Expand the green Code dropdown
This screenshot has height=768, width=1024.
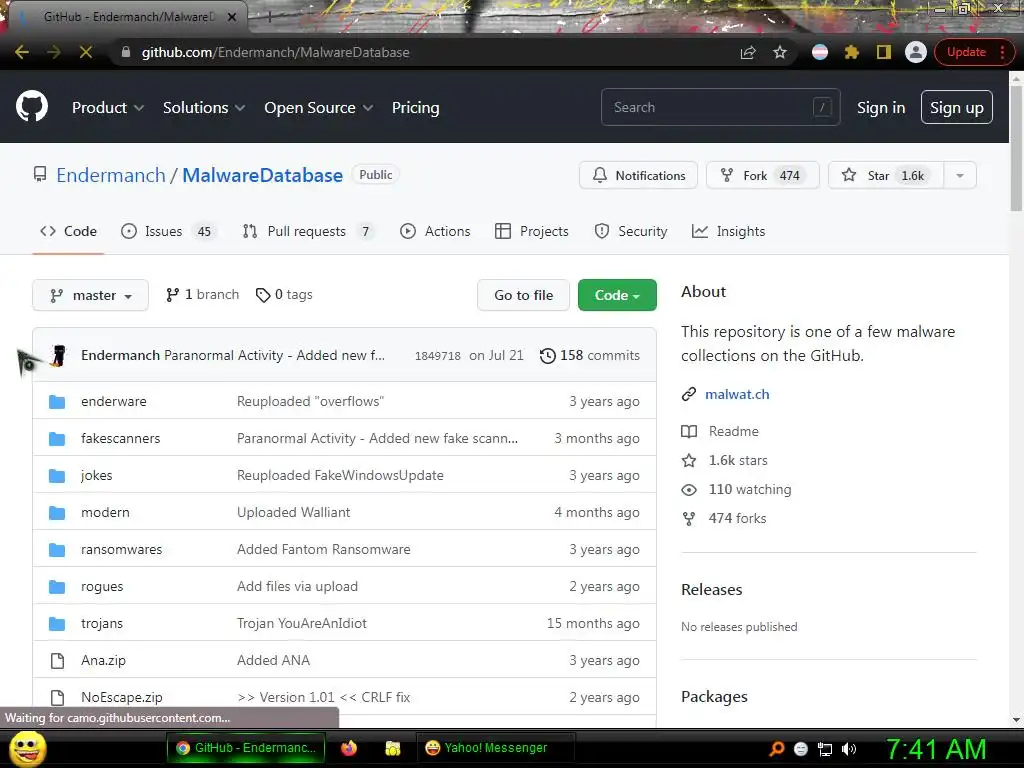coord(617,295)
